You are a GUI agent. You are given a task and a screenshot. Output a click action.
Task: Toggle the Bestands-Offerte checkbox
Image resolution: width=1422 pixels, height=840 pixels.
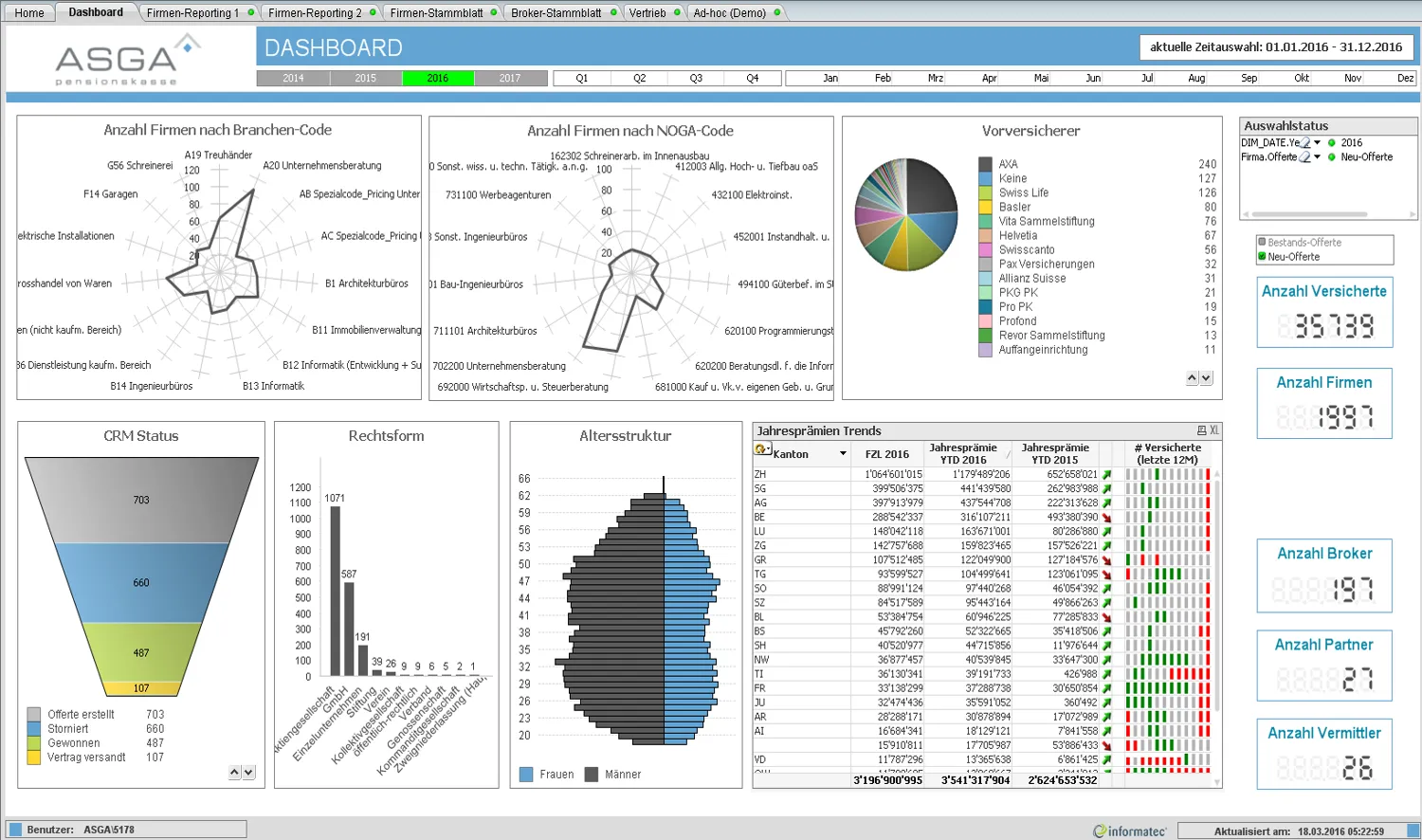[1262, 243]
